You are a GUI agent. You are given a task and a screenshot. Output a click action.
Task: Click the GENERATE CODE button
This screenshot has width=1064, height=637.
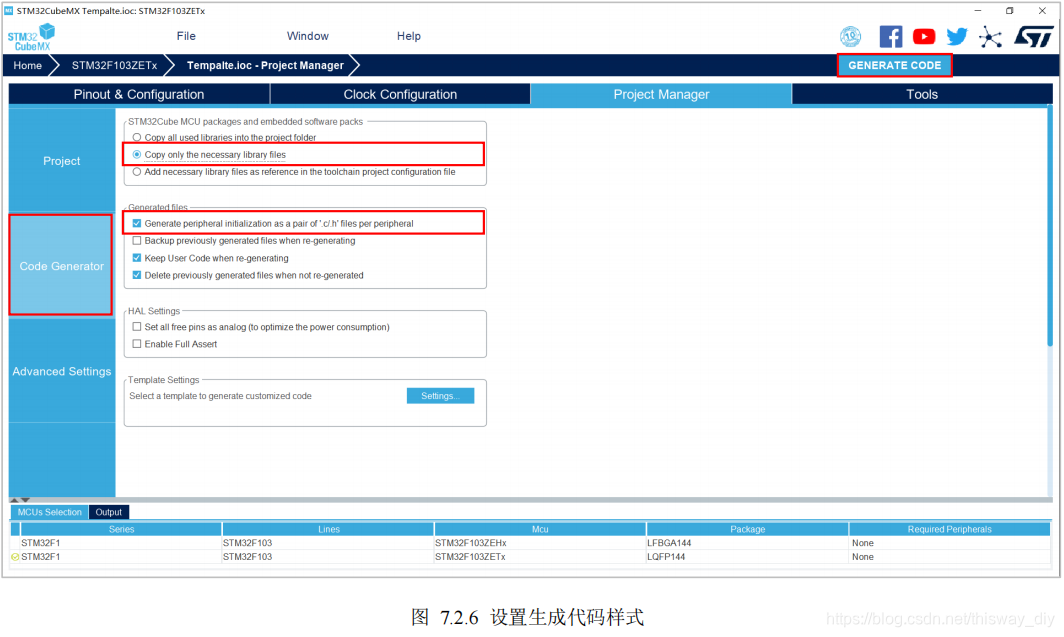pos(894,66)
